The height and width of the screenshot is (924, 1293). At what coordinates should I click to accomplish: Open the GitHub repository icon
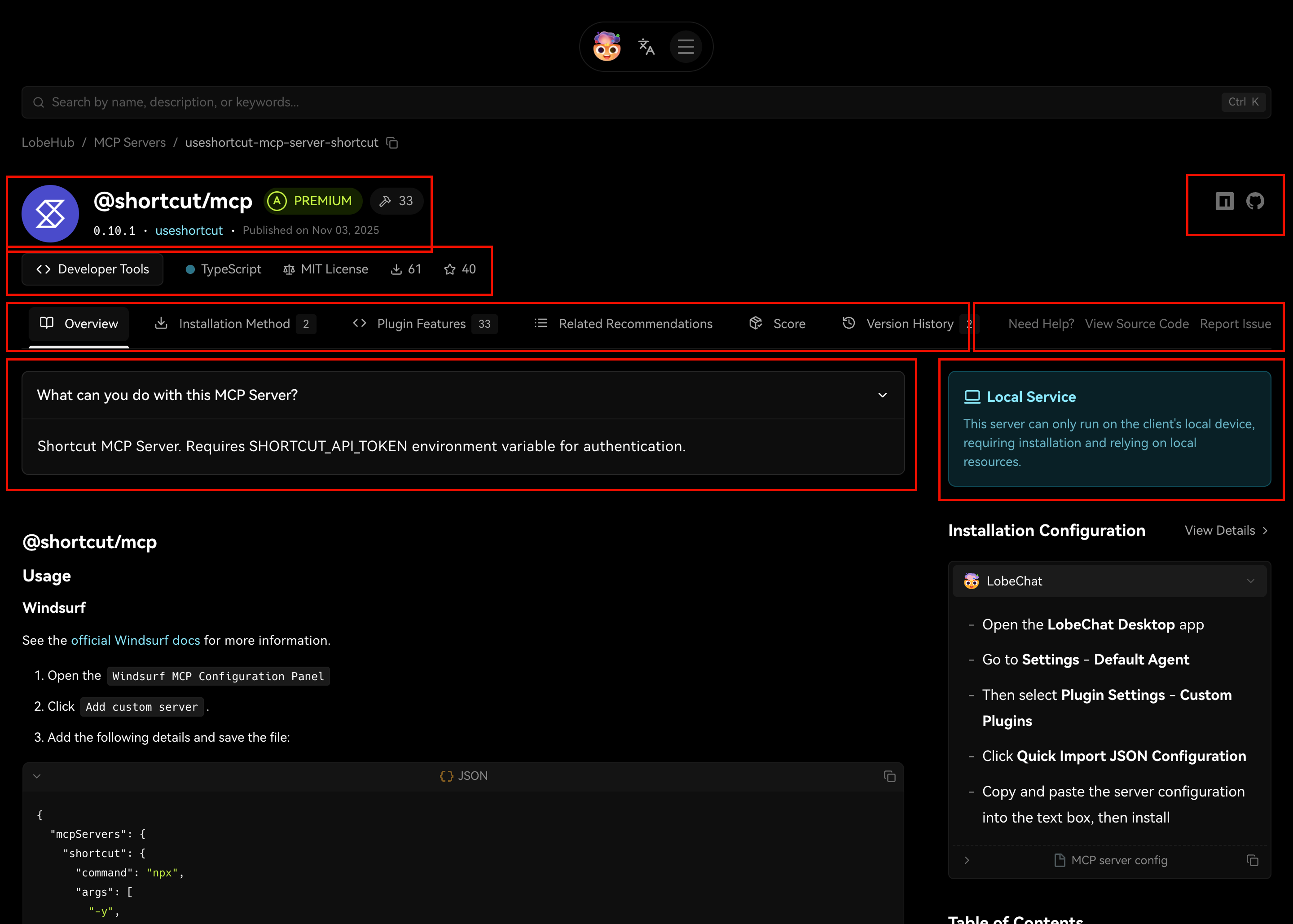coord(1255,201)
